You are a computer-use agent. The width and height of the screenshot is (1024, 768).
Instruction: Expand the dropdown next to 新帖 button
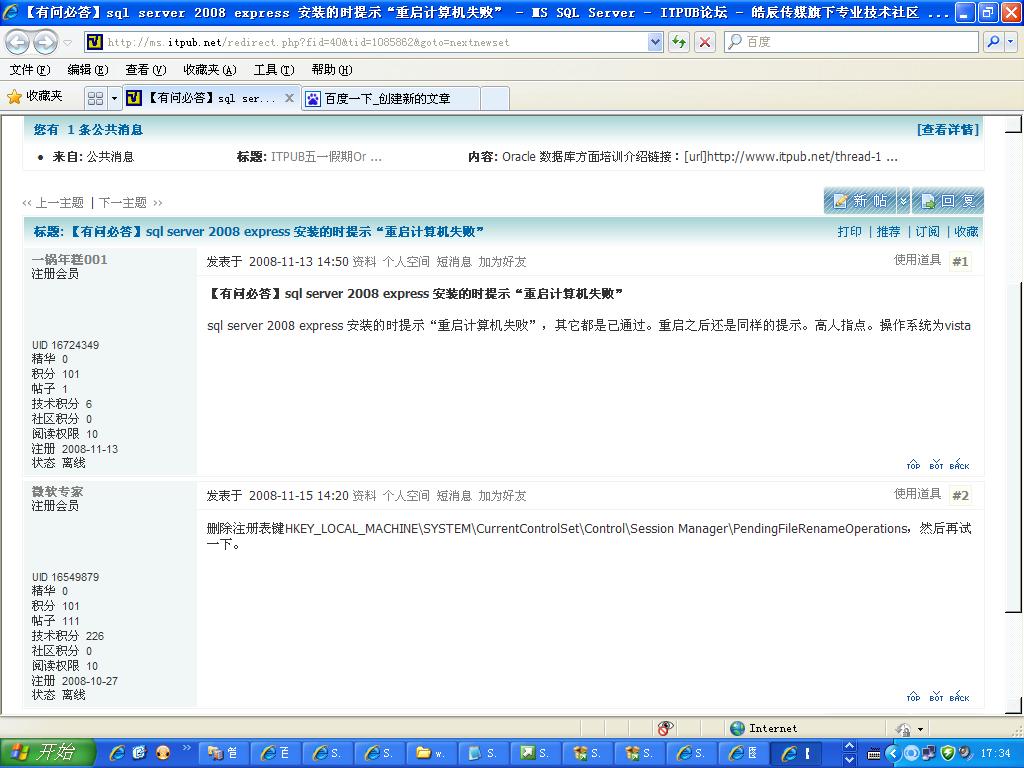click(903, 201)
